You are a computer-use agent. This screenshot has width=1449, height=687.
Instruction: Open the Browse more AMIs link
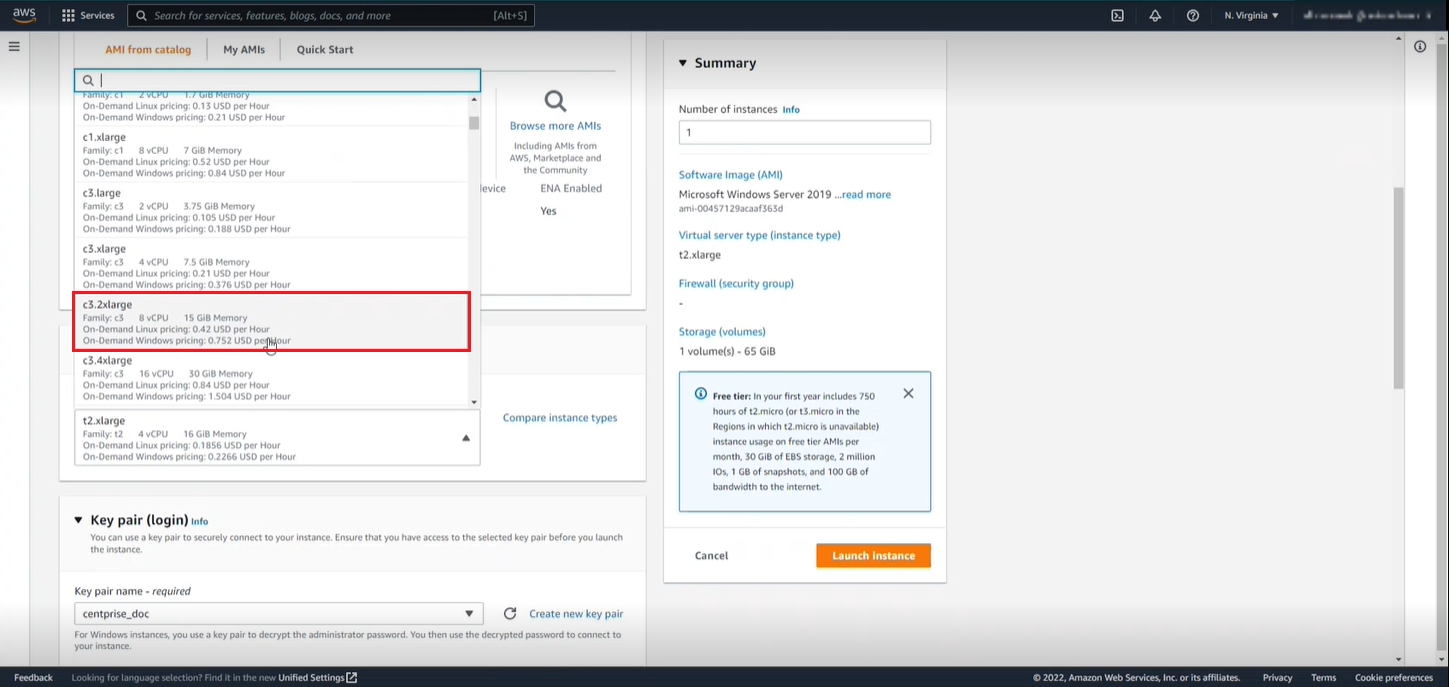point(555,126)
